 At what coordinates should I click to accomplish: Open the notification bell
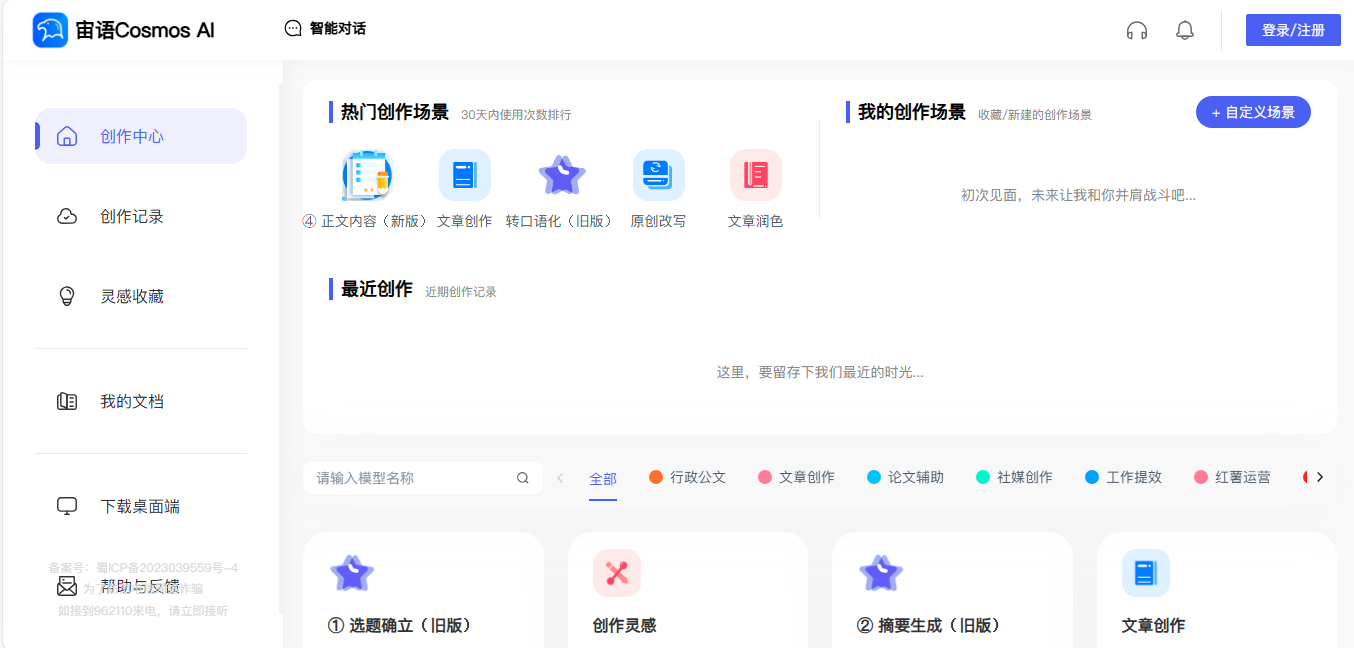[x=1184, y=30]
